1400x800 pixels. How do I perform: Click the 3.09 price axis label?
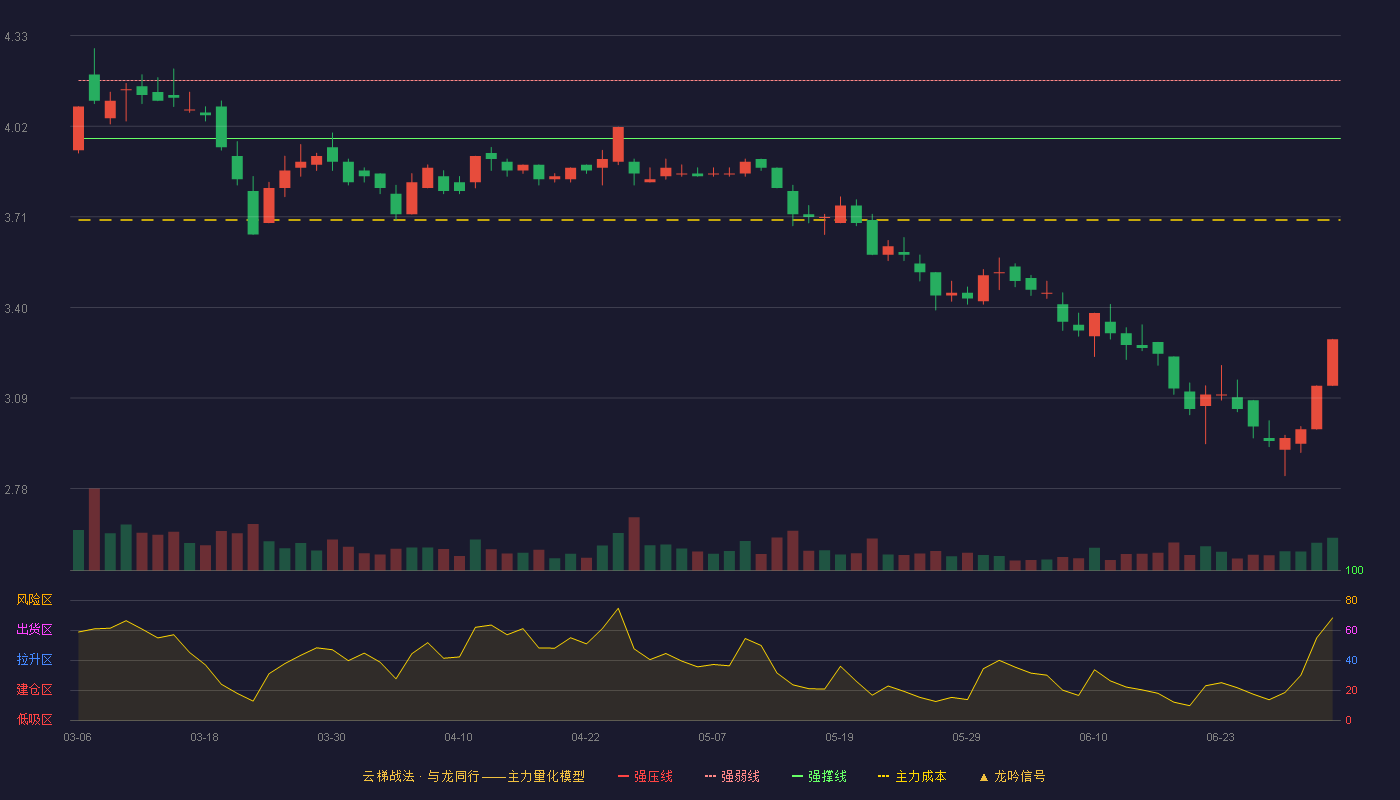(x=16, y=399)
